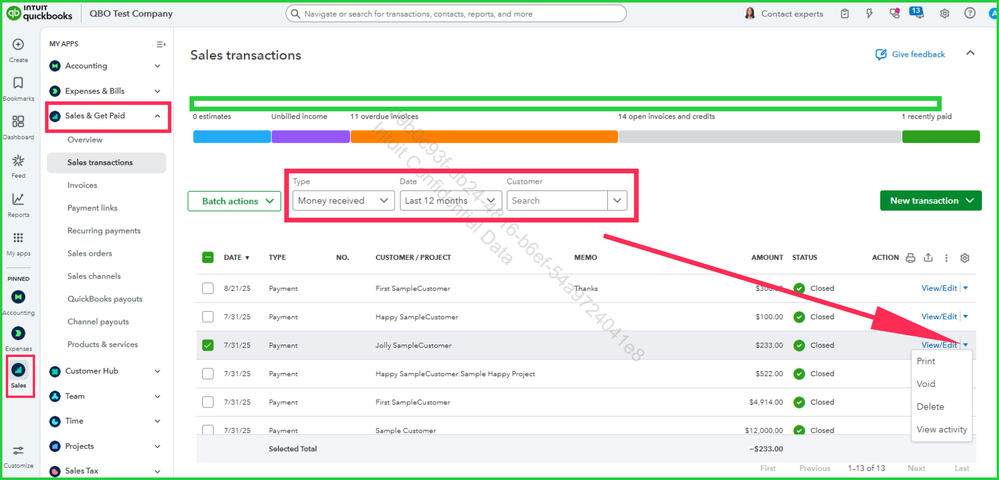Open table settings gear icon
Screen dimensions: 999x480
click(965, 258)
